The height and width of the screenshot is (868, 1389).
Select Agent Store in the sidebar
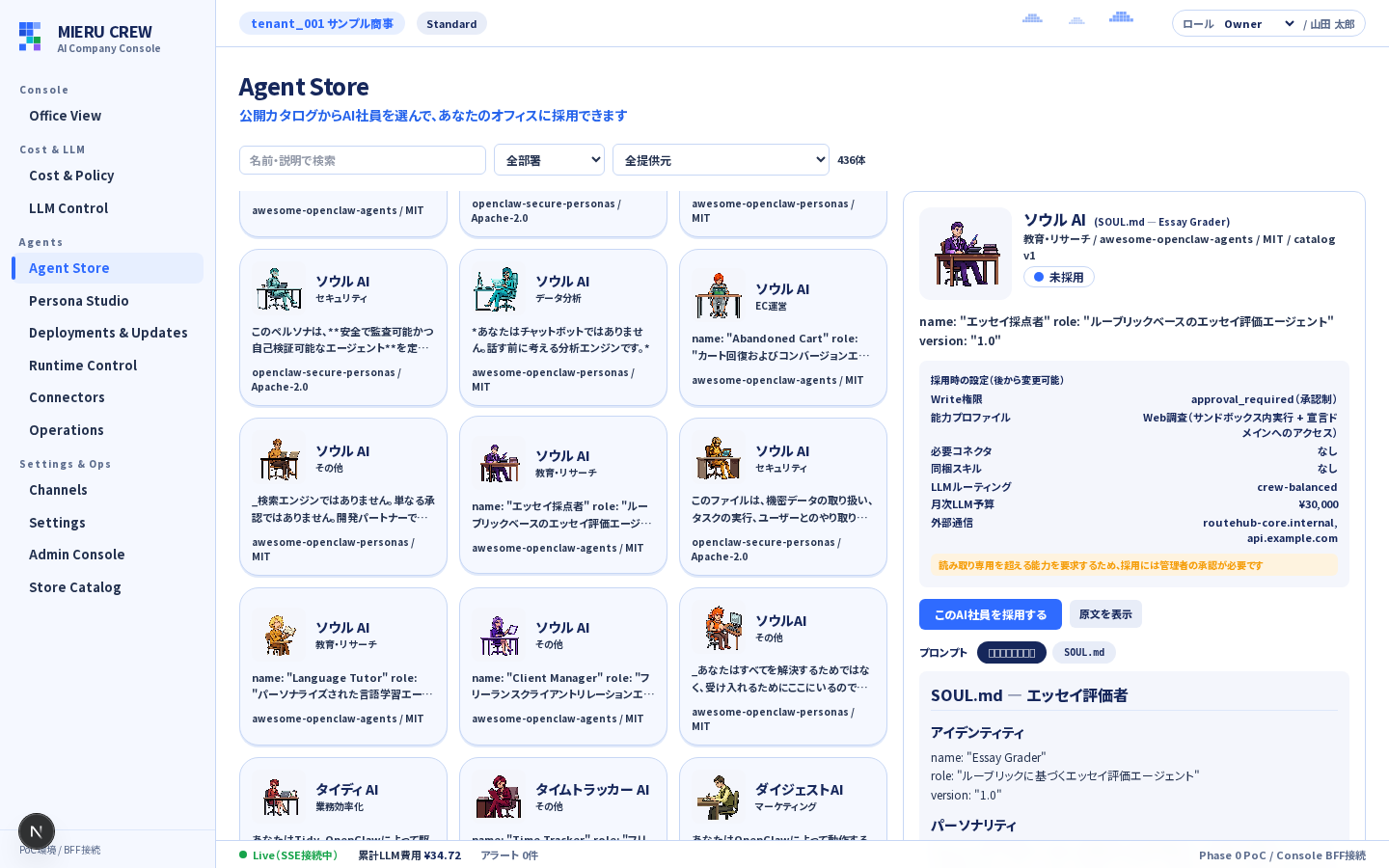tap(107, 268)
